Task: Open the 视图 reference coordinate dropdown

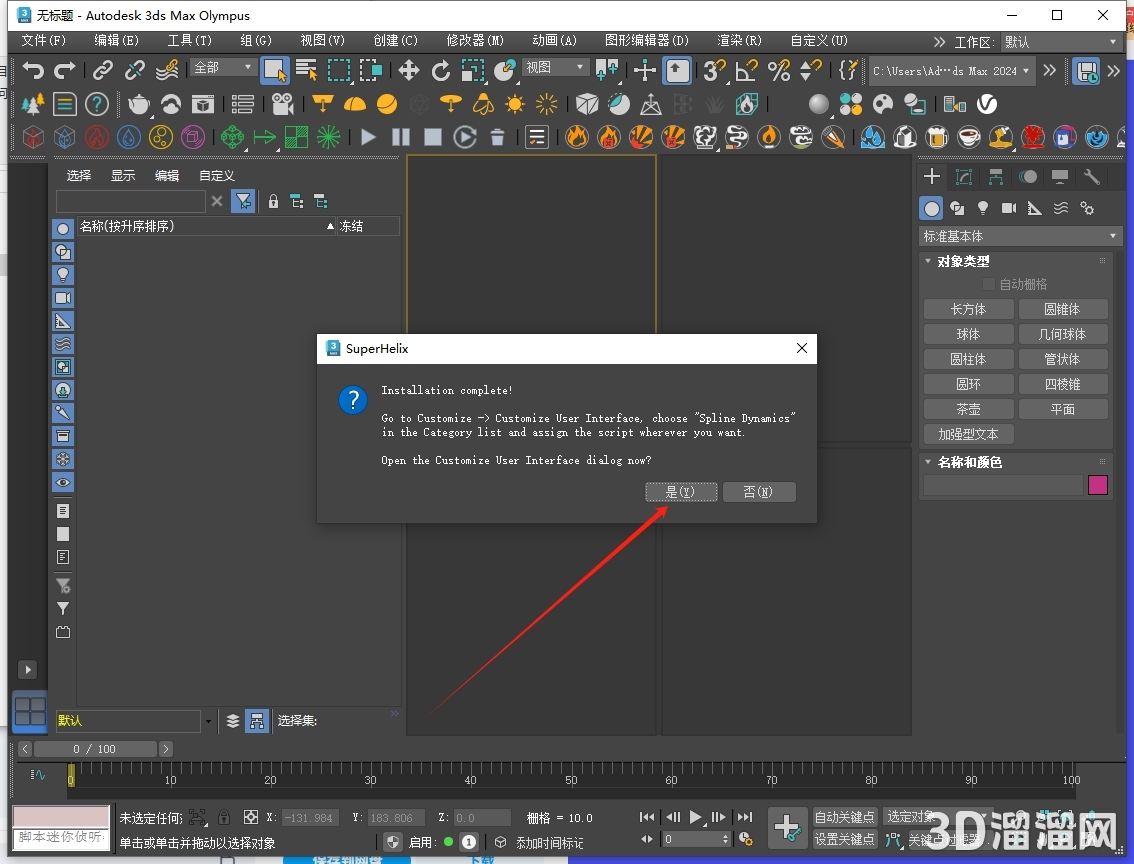Action: [555, 67]
